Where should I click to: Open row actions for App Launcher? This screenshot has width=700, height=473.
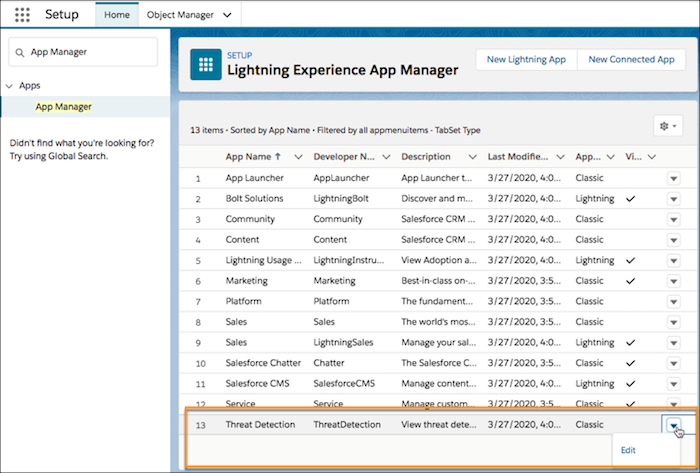click(x=674, y=178)
